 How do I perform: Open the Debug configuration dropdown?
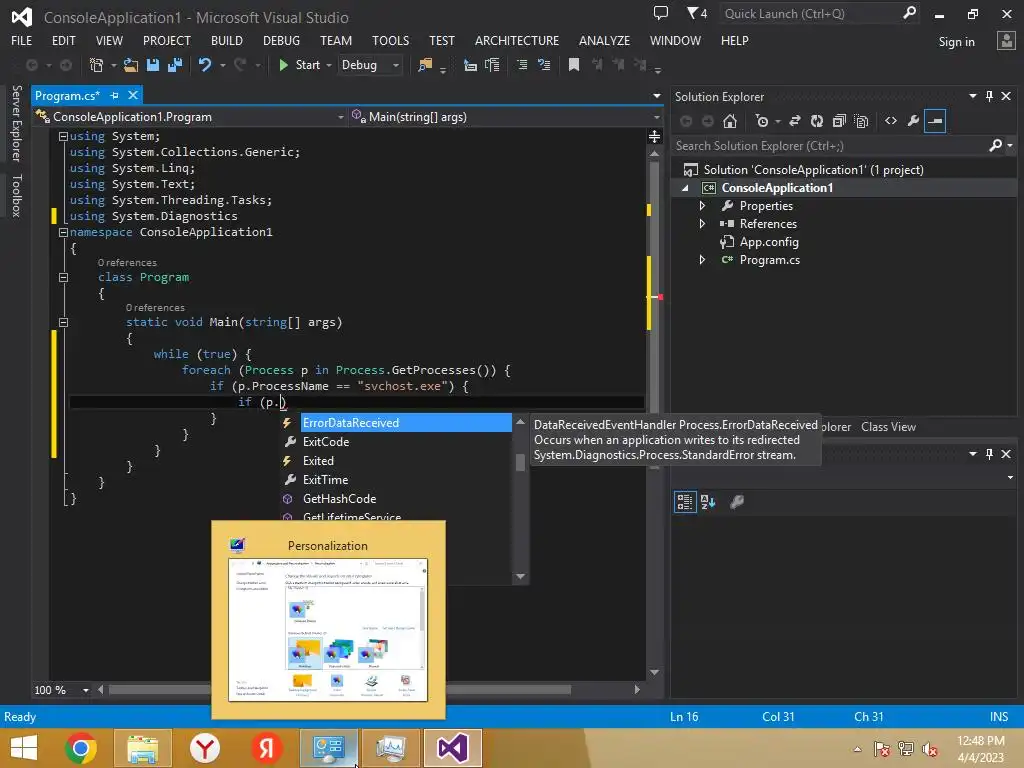click(x=370, y=65)
